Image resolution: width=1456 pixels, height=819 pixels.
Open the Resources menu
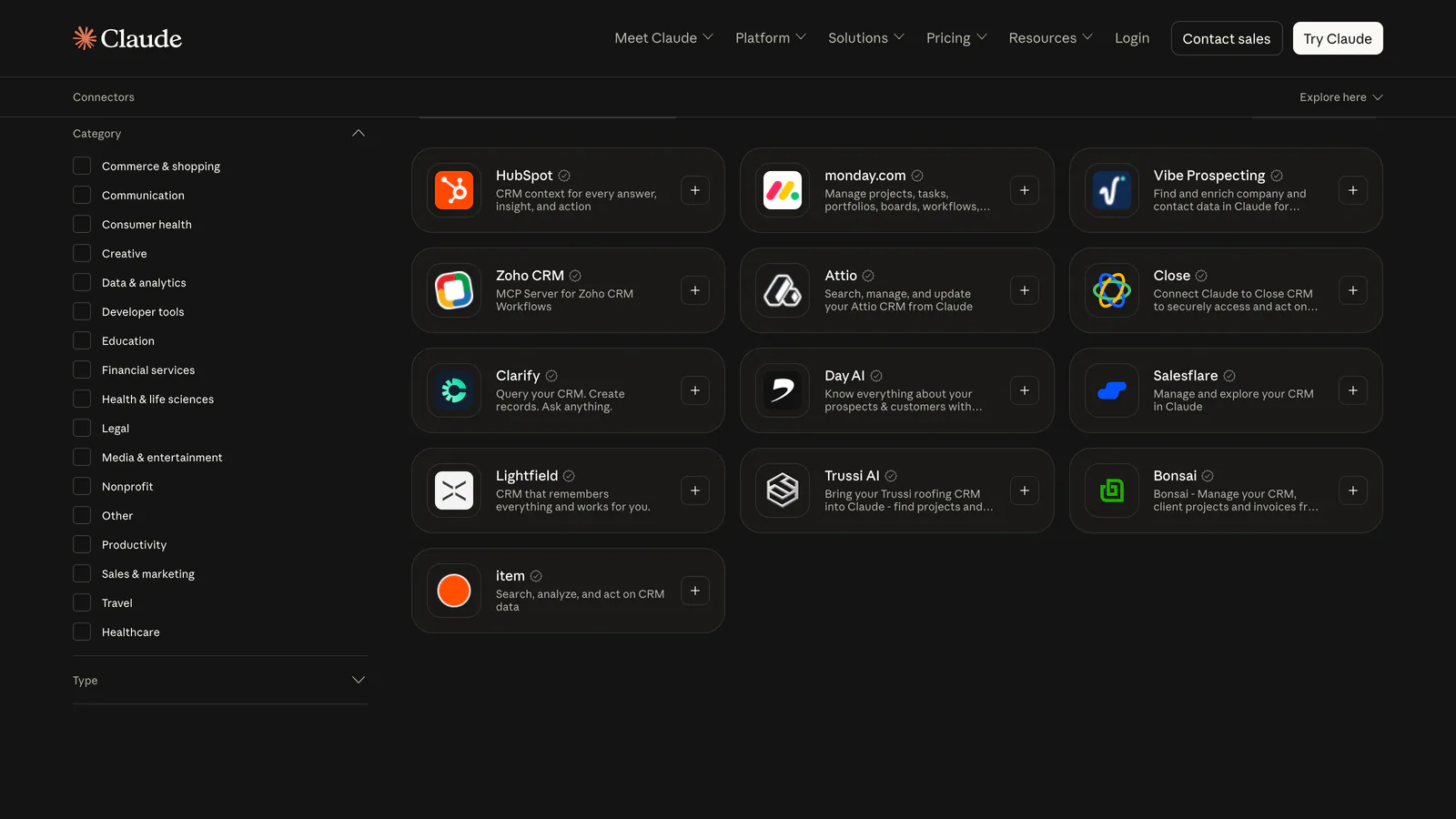[x=1050, y=38]
